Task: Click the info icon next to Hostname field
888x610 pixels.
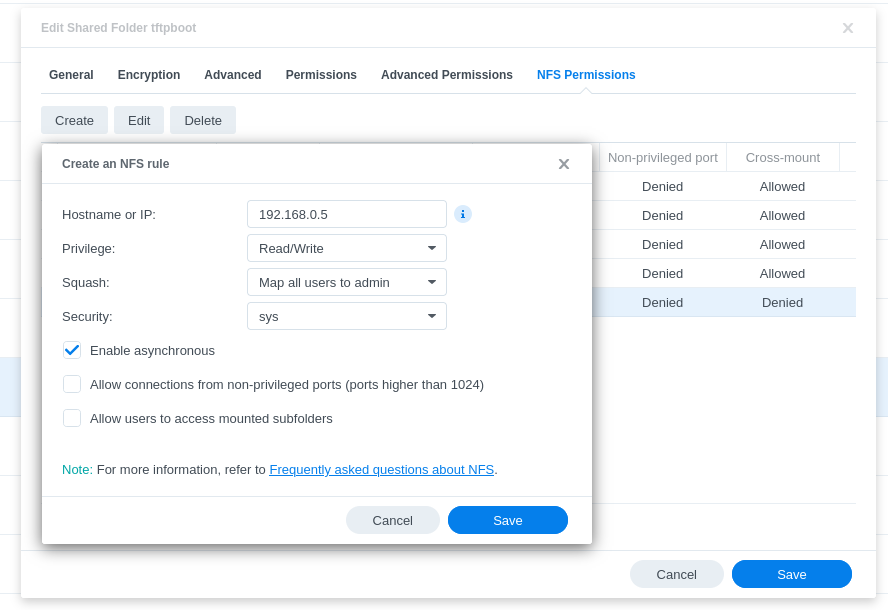Action: point(463,214)
